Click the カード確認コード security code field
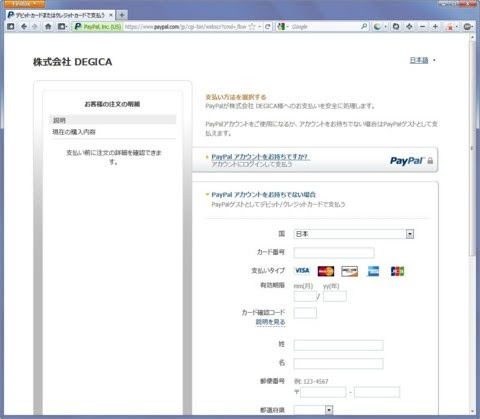The image size is (480, 419). click(x=305, y=313)
